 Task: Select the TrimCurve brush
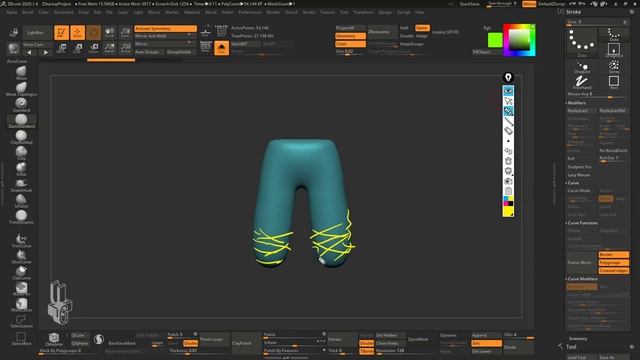point(21,240)
